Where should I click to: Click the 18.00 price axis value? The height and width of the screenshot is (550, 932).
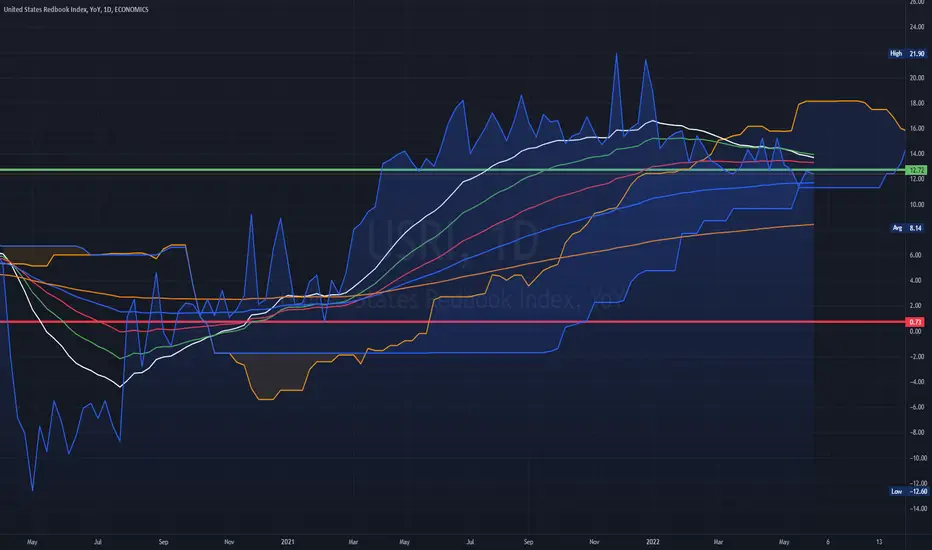pos(917,103)
